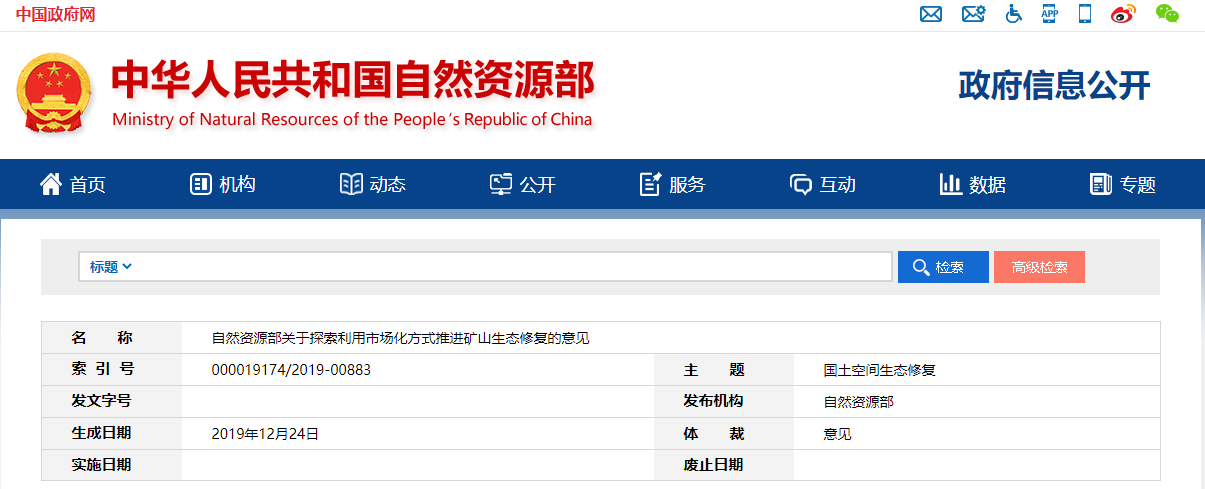
Task: Click the envelope mail icon
Action: 931,14
